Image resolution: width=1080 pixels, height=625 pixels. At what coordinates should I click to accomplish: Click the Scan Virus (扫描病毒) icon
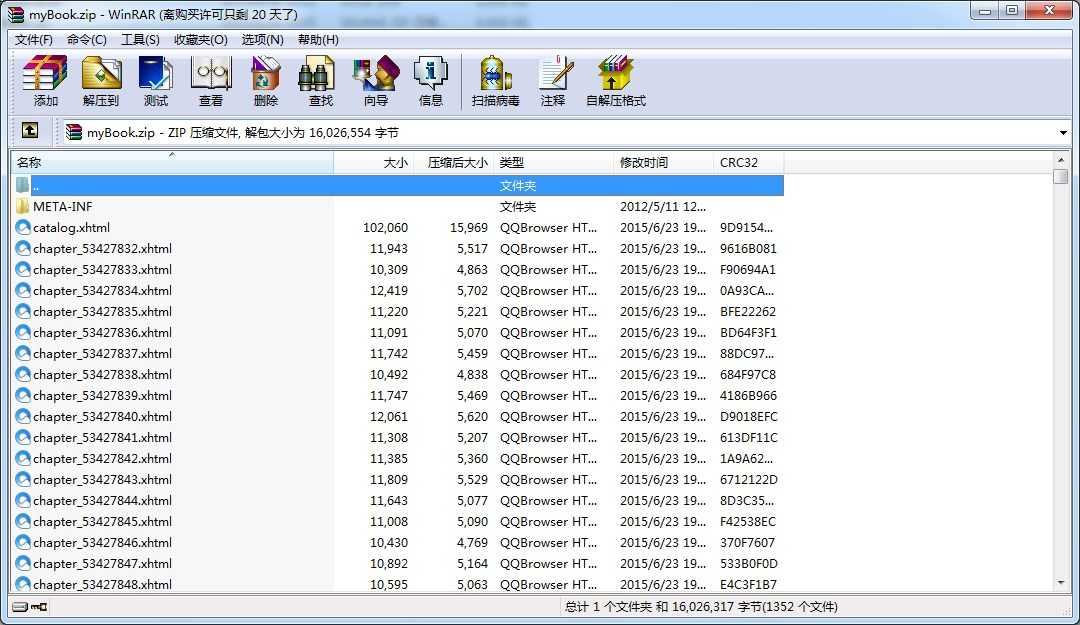(x=495, y=73)
